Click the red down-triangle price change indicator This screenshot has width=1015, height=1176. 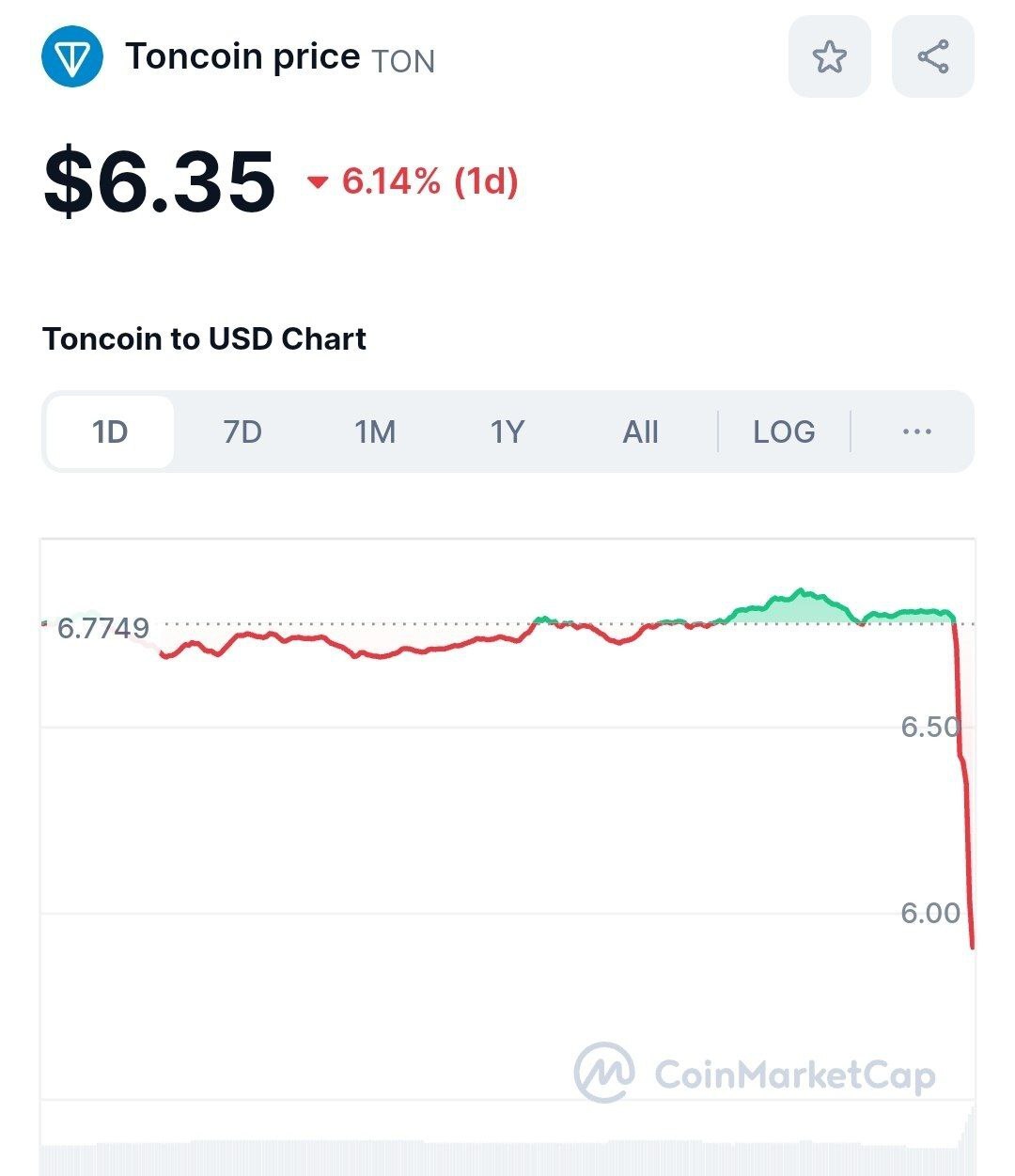318,181
